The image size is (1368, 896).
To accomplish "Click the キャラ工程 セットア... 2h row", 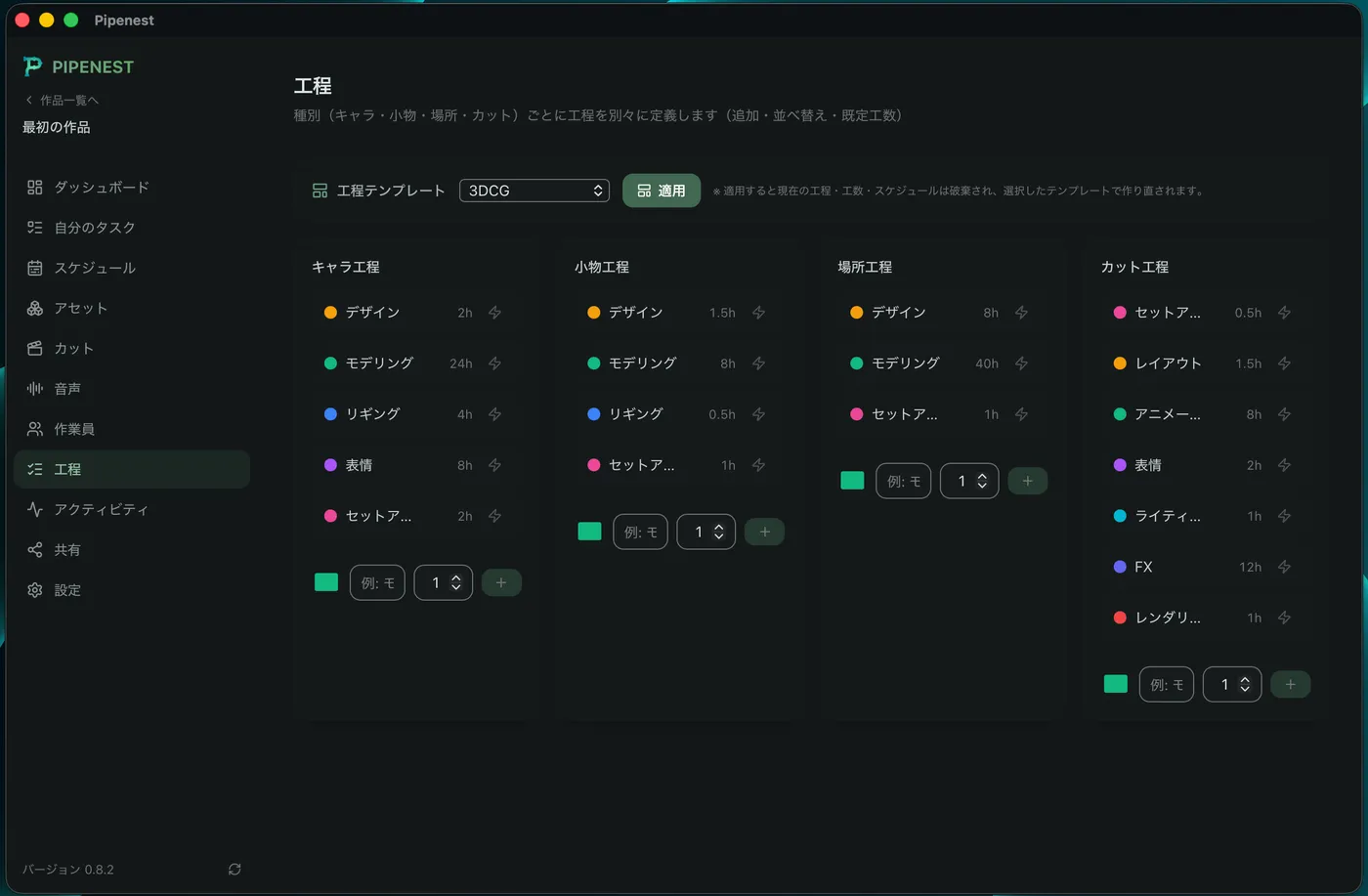I will point(416,516).
